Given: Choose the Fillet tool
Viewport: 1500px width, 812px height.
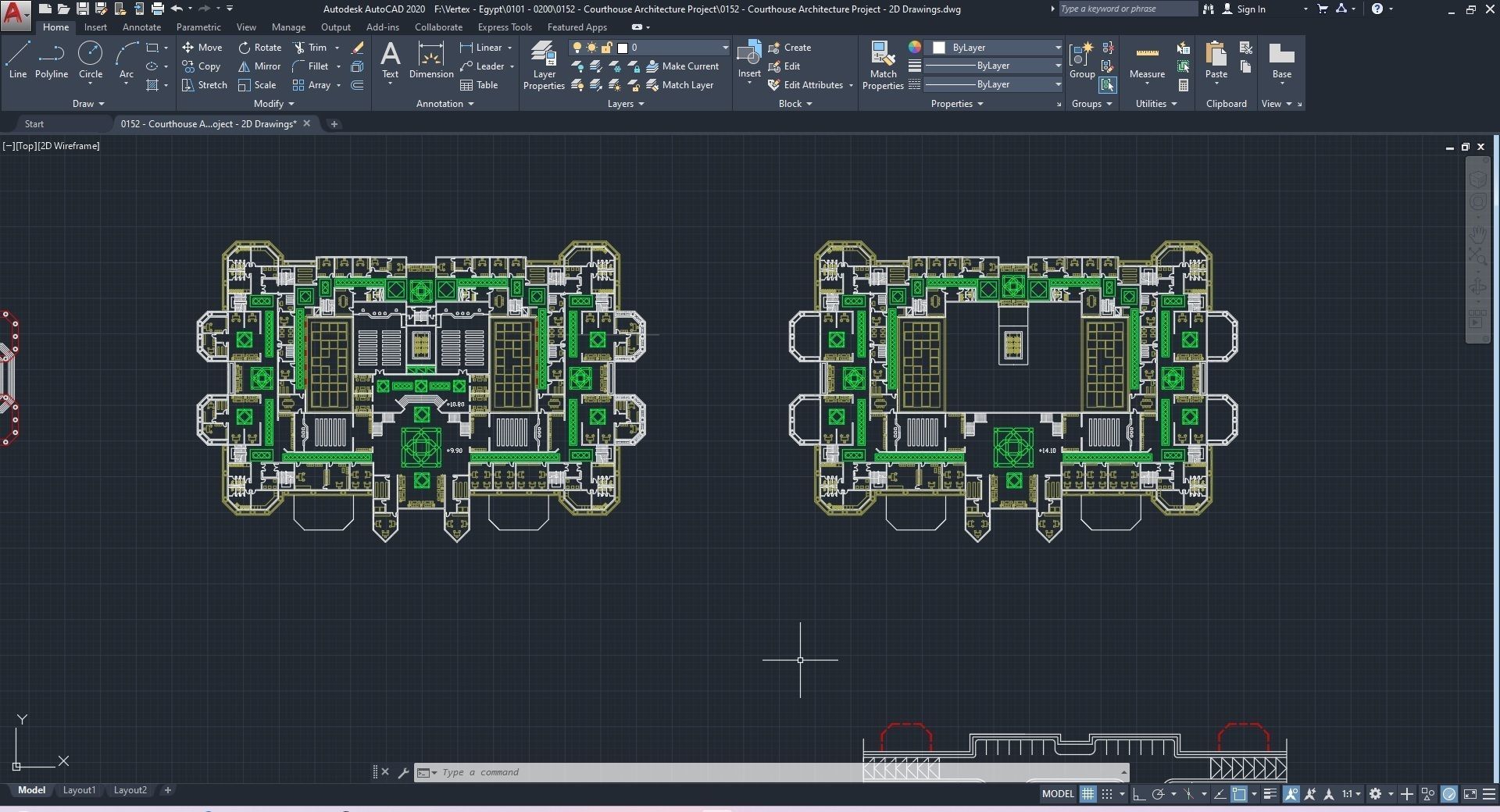Looking at the screenshot, I should [x=311, y=66].
